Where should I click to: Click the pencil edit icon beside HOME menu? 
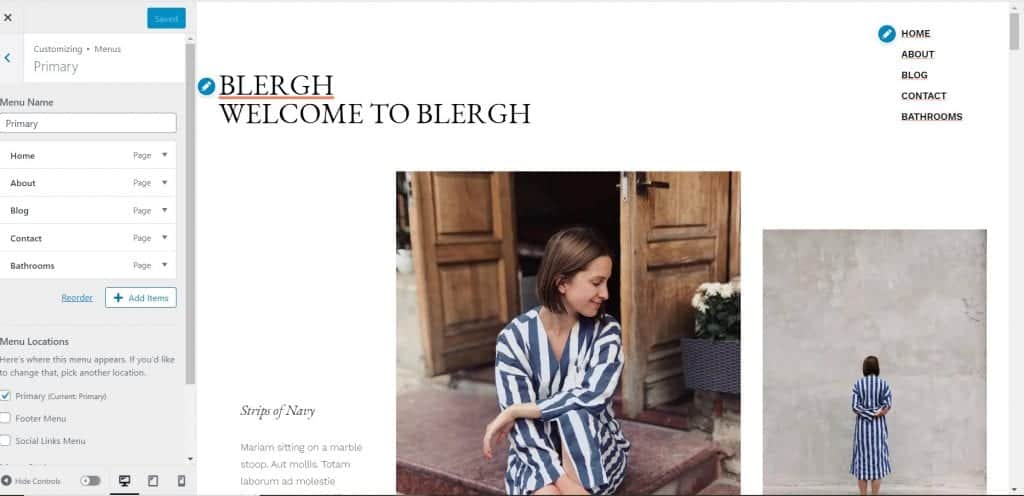(887, 34)
